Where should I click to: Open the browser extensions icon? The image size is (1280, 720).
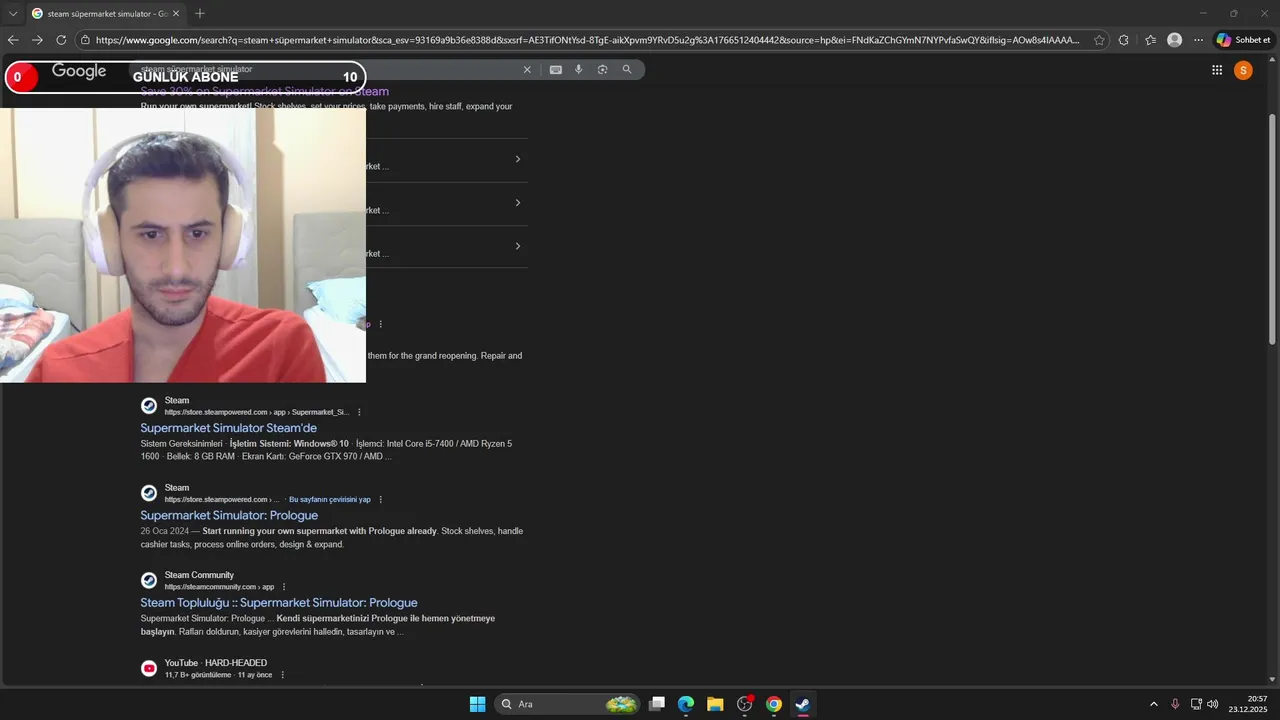[1124, 40]
